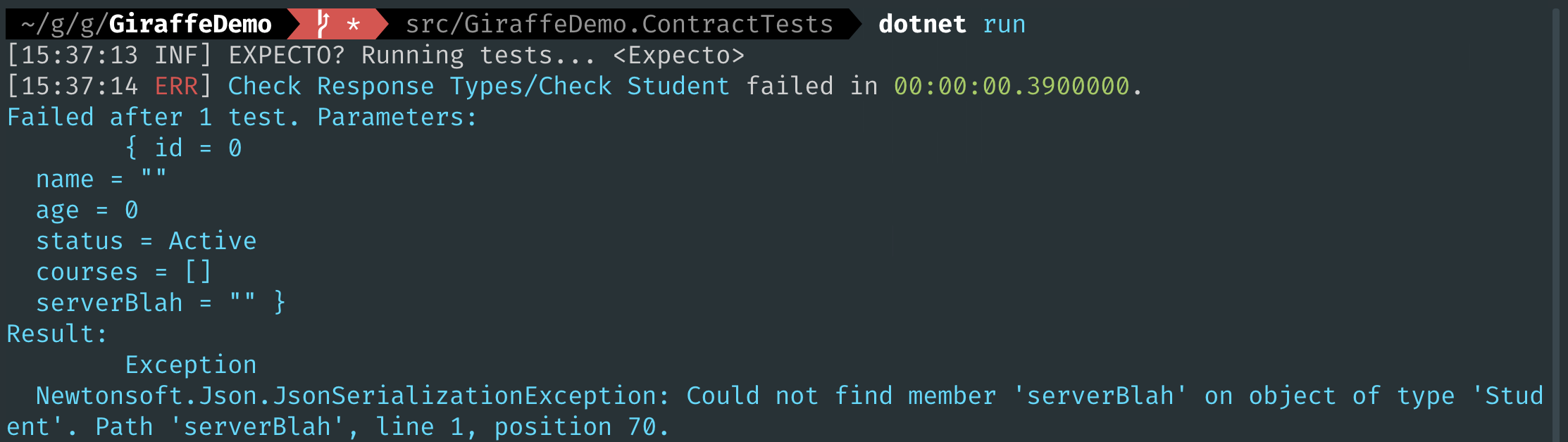Click the Newtonsoft.Json.JsonSerializationException error text
The height and width of the screenshot is (442, 1568).
pyautogui.click(x=352, y=396)
